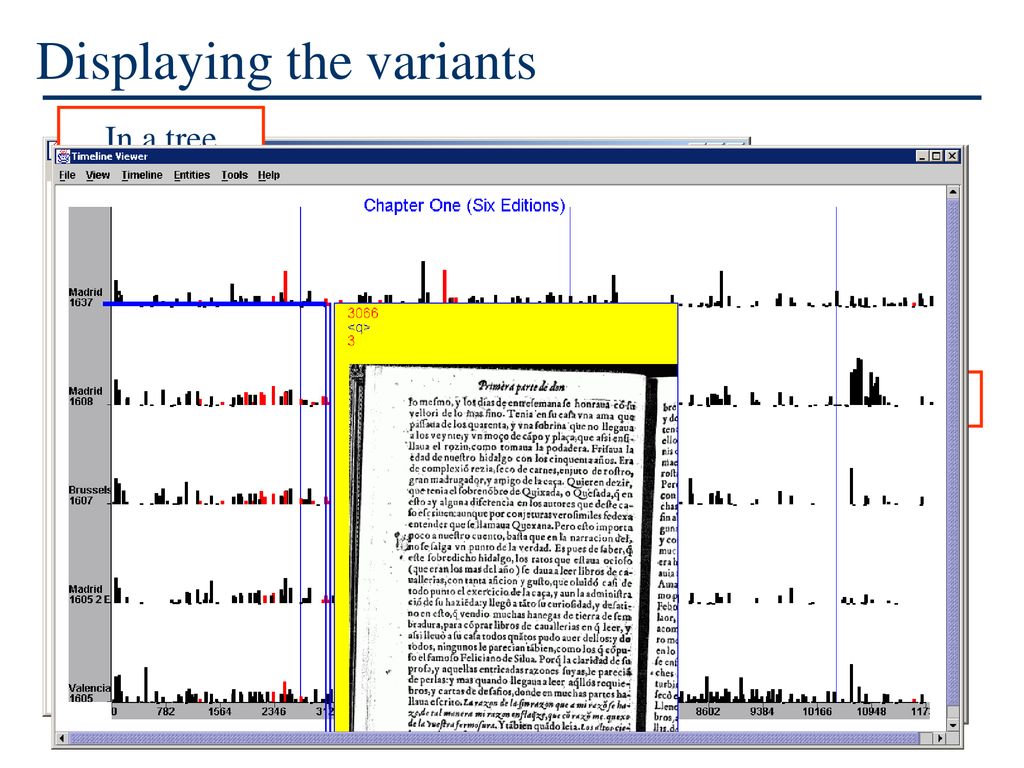Image resolution: width=1024 pixels, height=768 pixels.
Task: Select the Madrid 1608 timeline label
Action: click(x=86, y=396)
